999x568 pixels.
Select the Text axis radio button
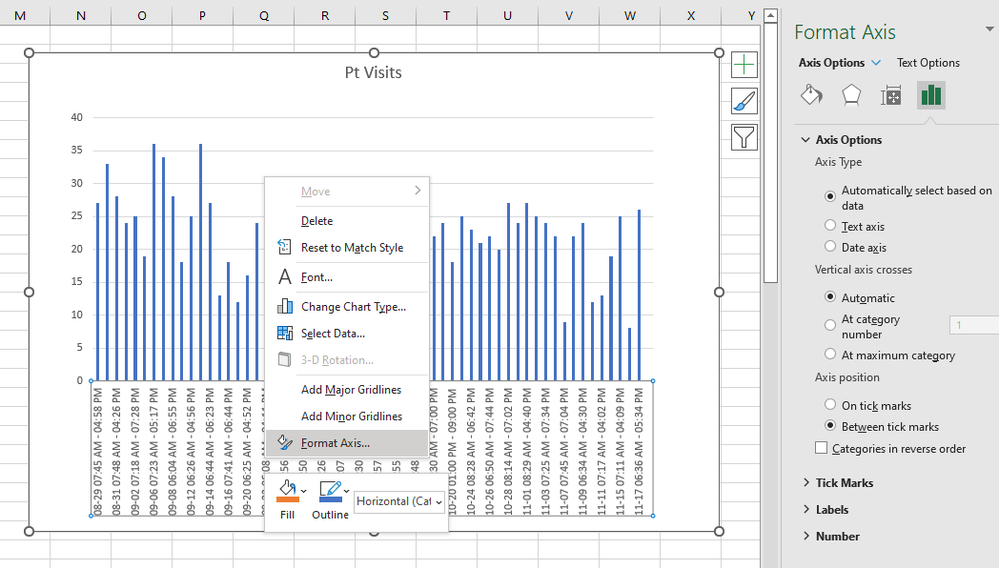coord(830,226)
